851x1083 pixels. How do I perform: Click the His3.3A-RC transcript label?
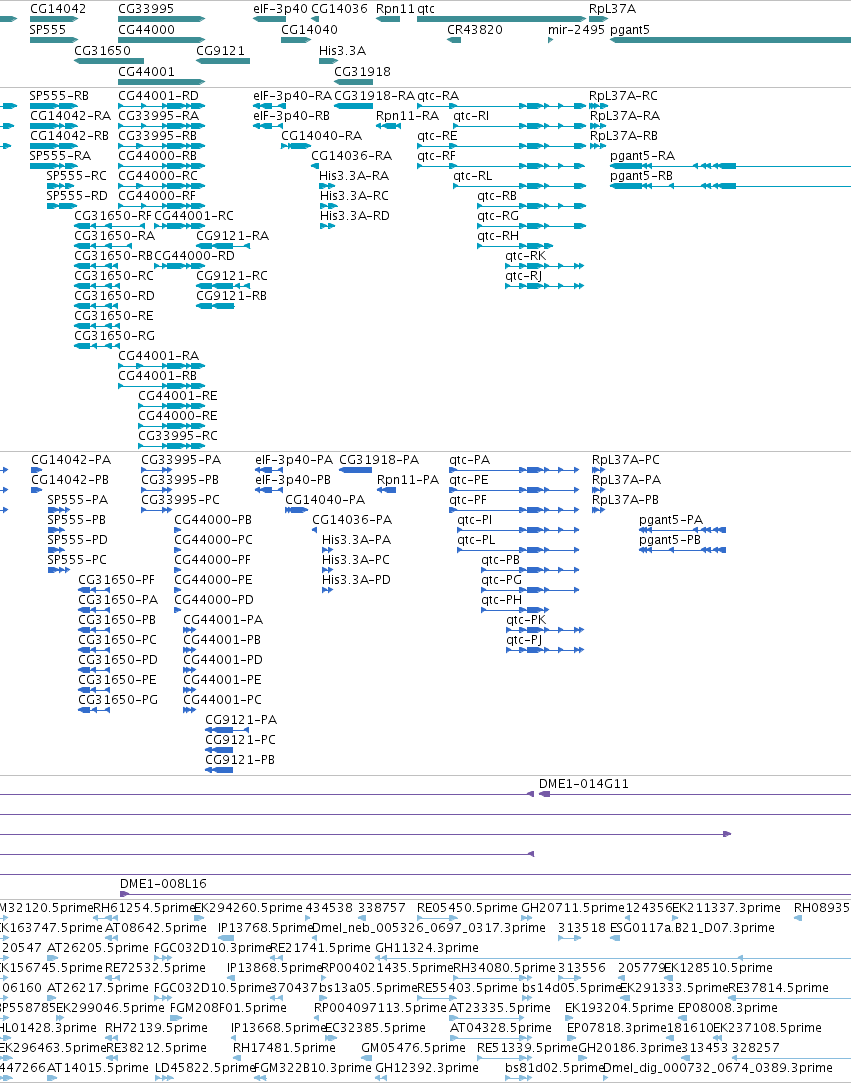click(354, 196)
